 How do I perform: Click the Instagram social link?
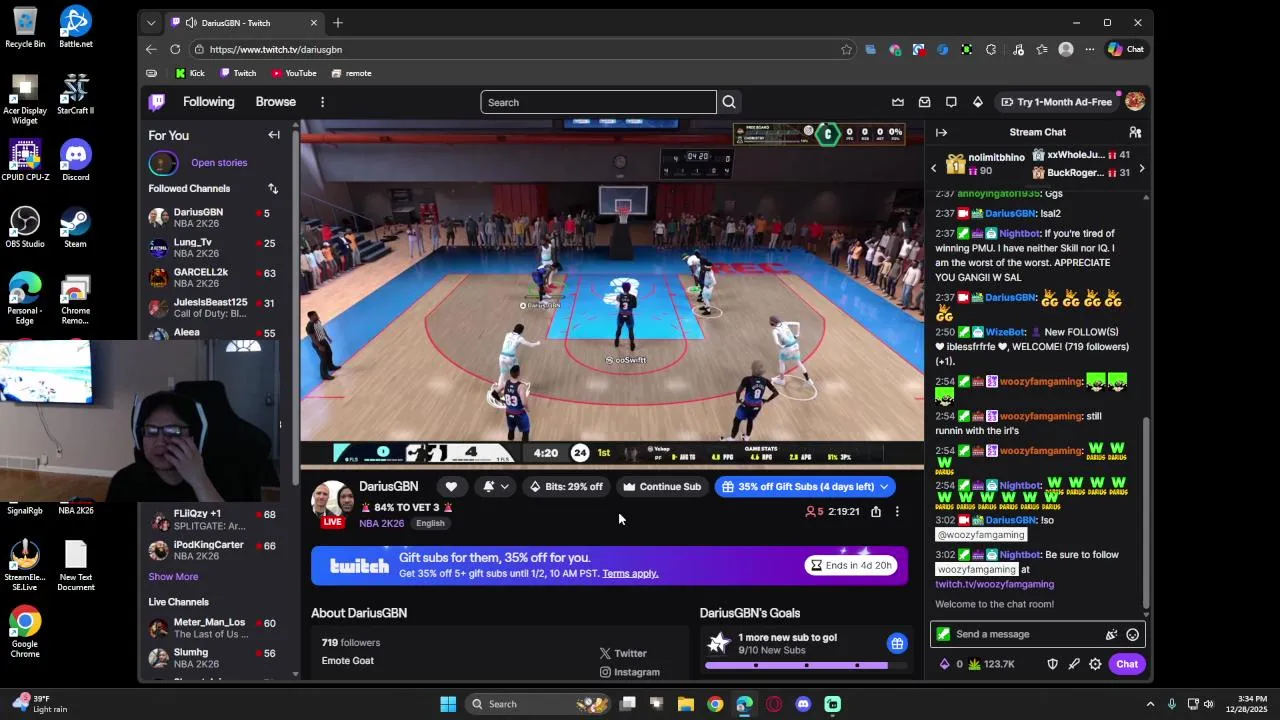pyautogui.click(x=629, y=672)
